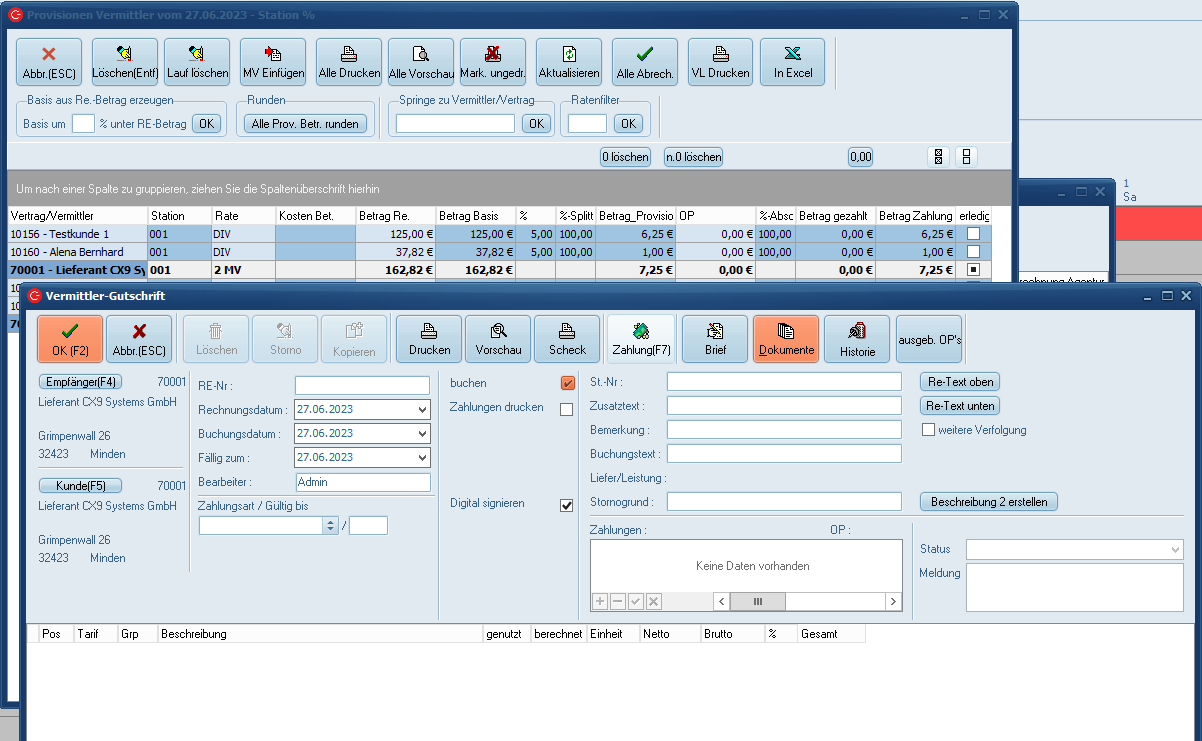Confirm with the OK (F2) button
The image size is (1202, 741).
(70, 339)
